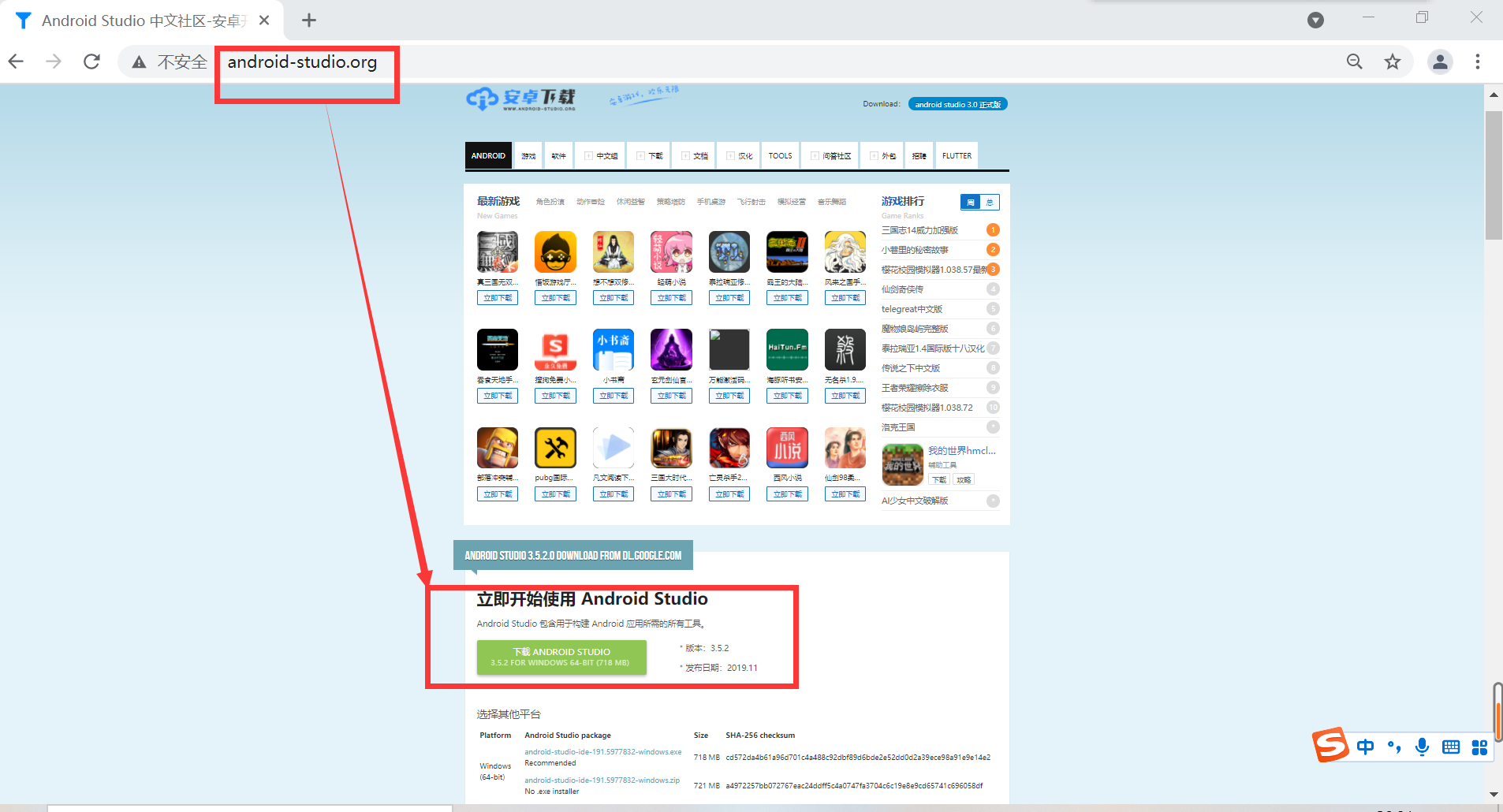1503x812 pixels.
Task: Open the 真三国无双 game icon
Action: [x=498, y=251]
